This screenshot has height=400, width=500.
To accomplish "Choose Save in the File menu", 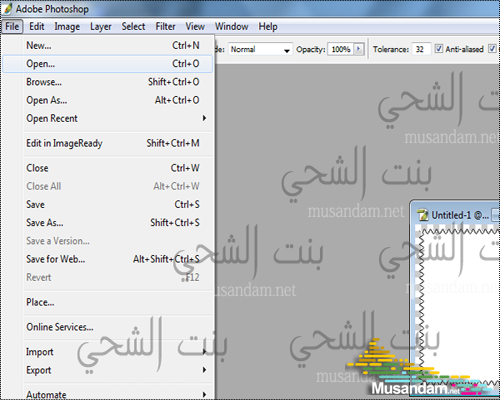I will 108,204.
